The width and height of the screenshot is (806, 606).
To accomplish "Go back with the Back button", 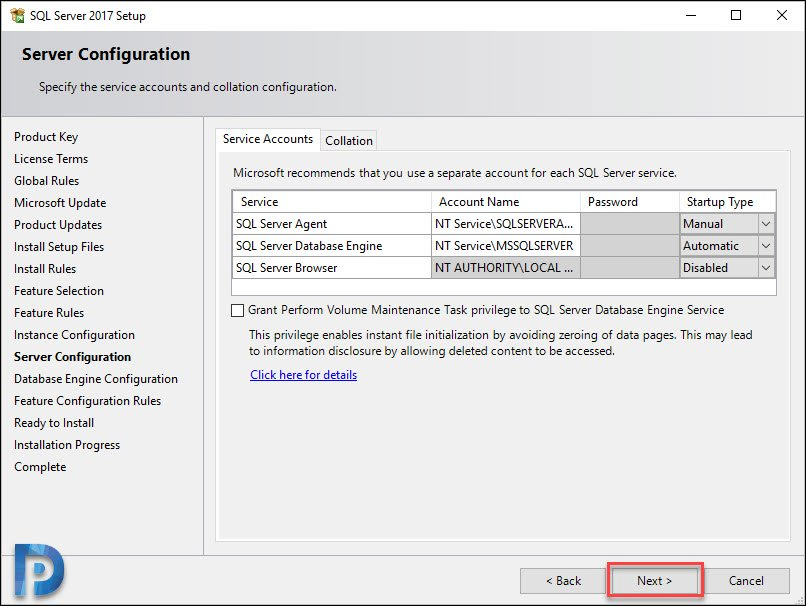I will pyautogui.click(x=563, y=581).
